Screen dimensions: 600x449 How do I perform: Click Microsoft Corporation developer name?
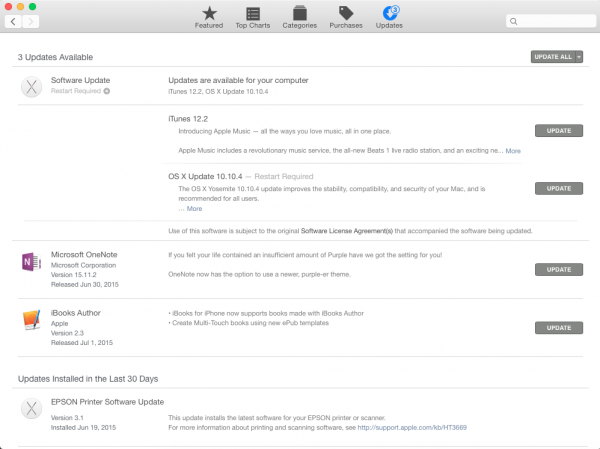(x=83, y=265)
